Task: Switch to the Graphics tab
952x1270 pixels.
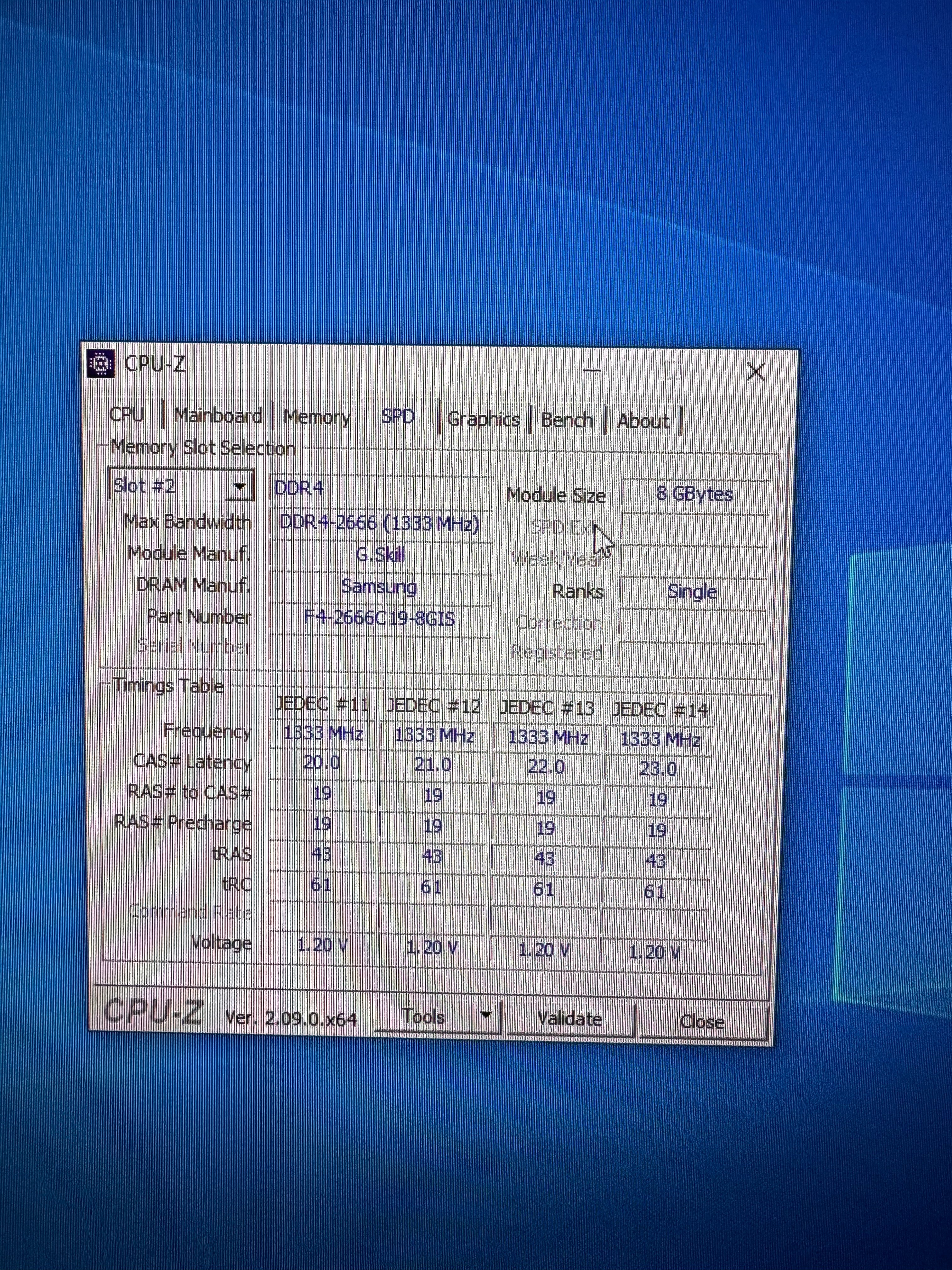Action: 483,419
